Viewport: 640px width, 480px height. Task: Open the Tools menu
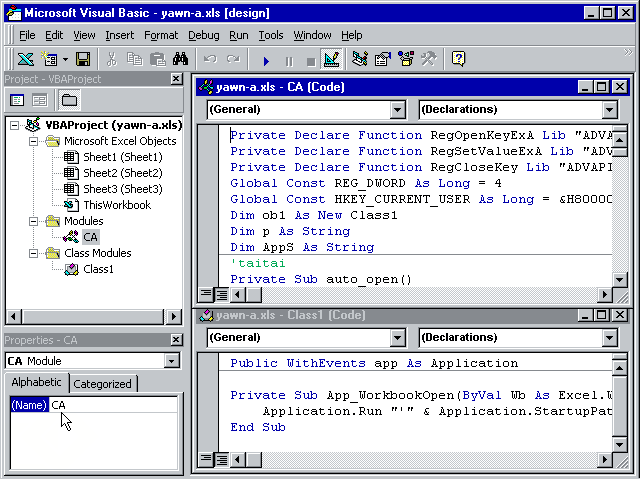pos(271,36)
